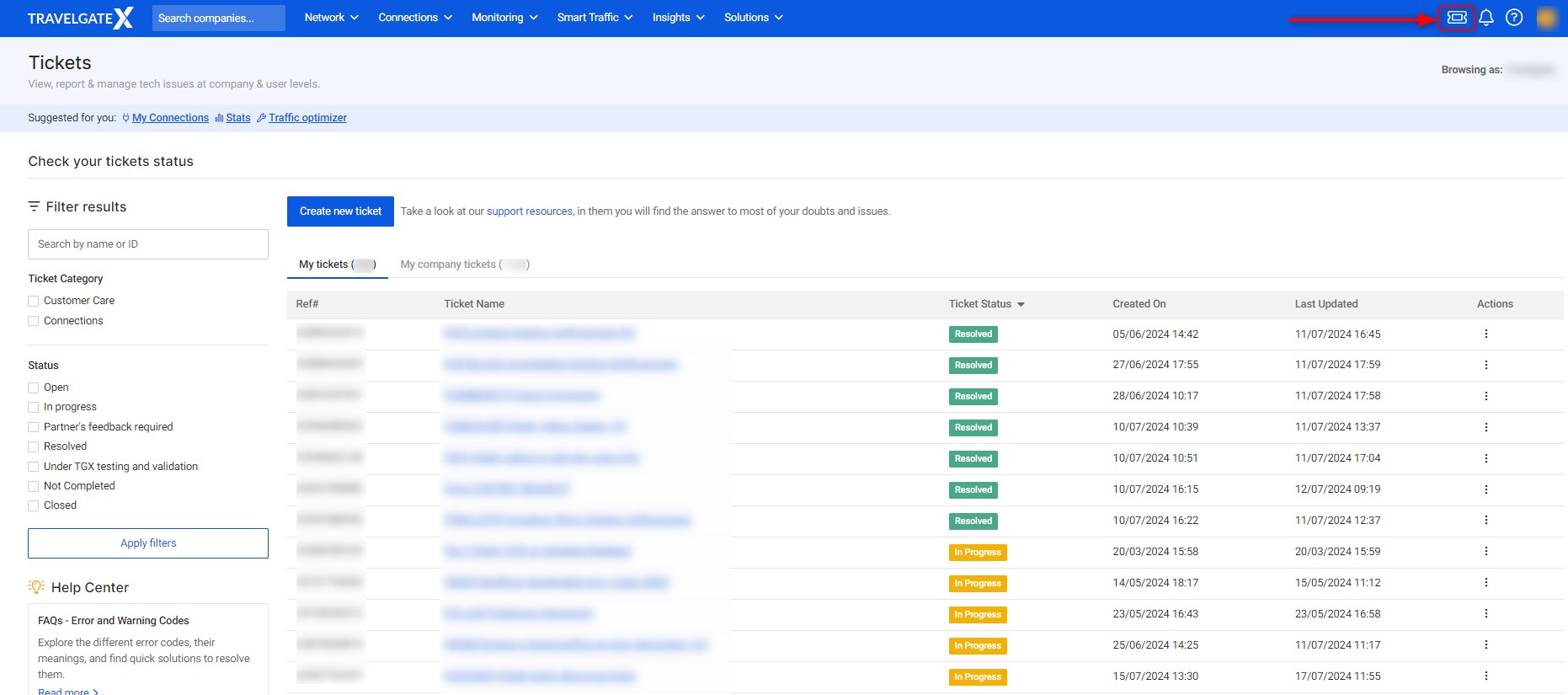Expand the Solutions menu

pos(753,18)
